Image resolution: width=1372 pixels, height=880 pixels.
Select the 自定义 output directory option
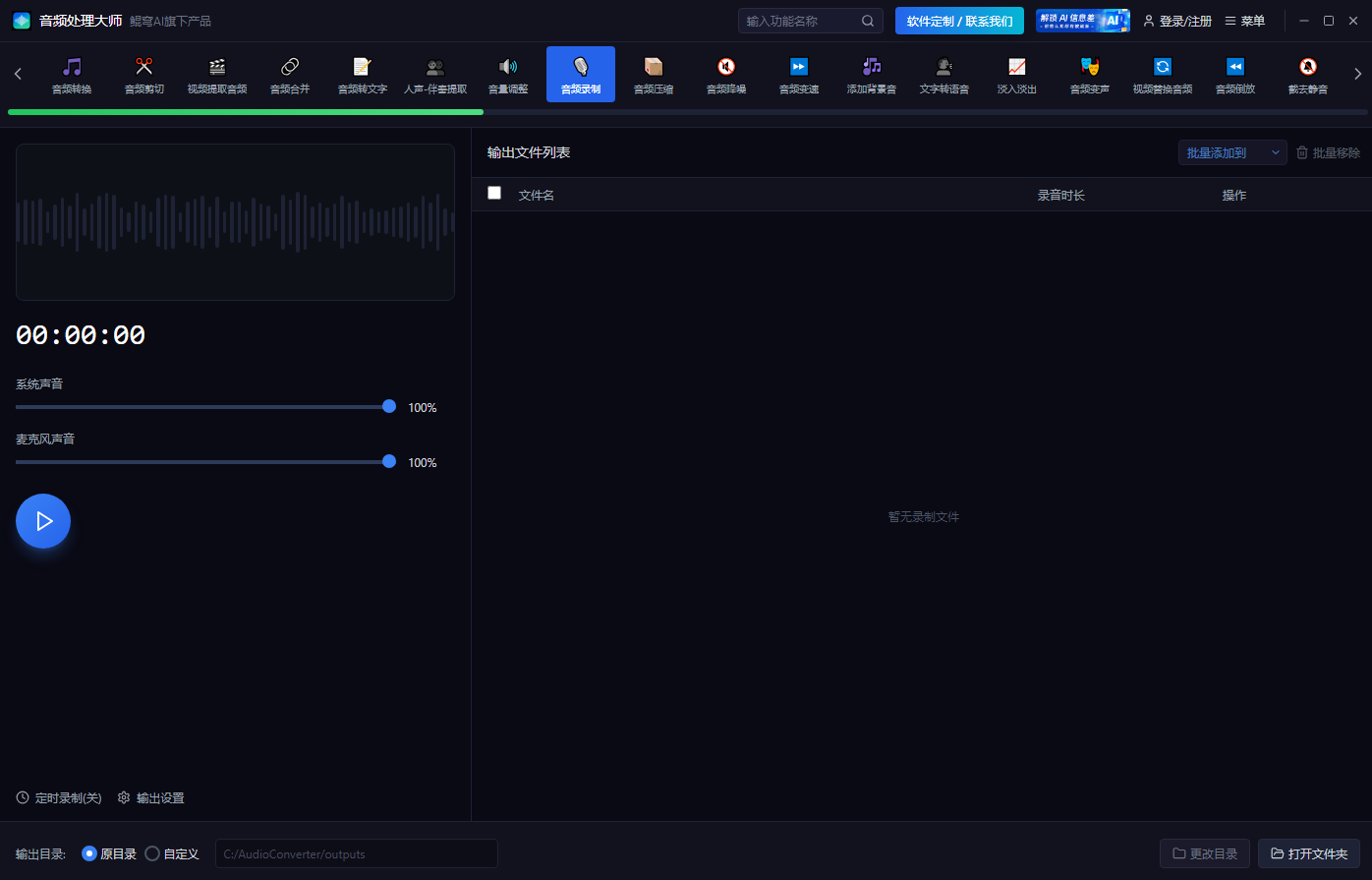tap(152, 853)
